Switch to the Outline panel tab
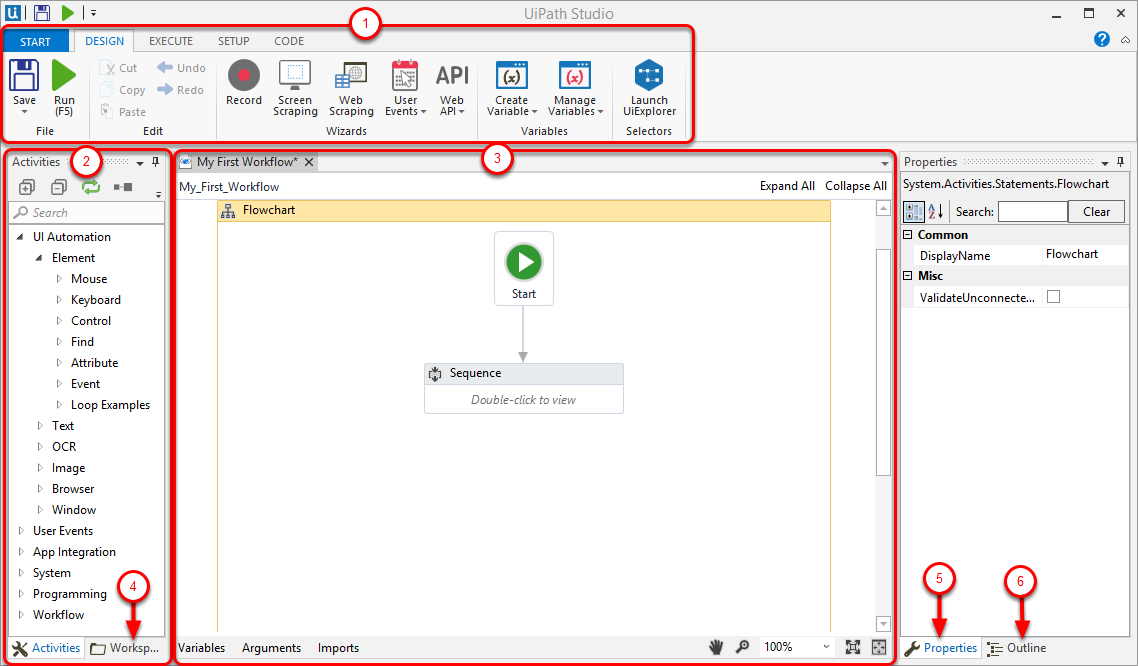Image resolution: width=1138 pixels, height=666 pixels. (x=1017, y=648)
